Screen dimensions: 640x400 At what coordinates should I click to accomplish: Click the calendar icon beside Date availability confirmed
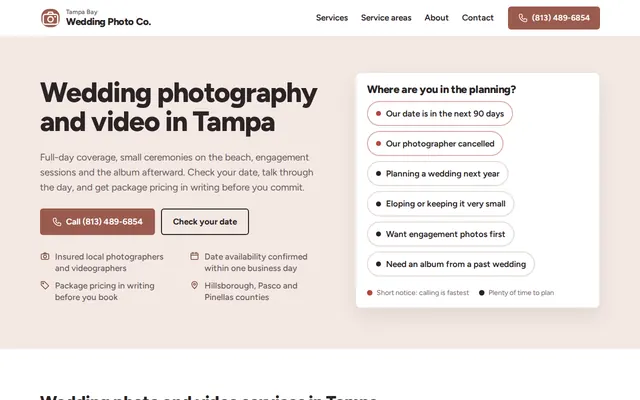pos(194,256)
